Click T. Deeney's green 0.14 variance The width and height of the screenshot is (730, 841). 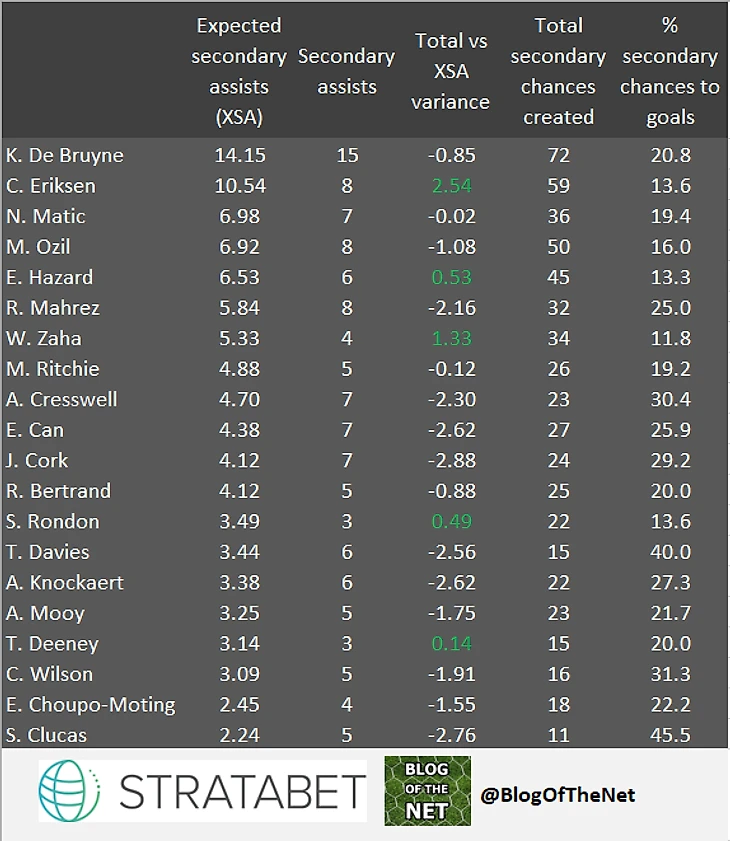tap(452, 644)
